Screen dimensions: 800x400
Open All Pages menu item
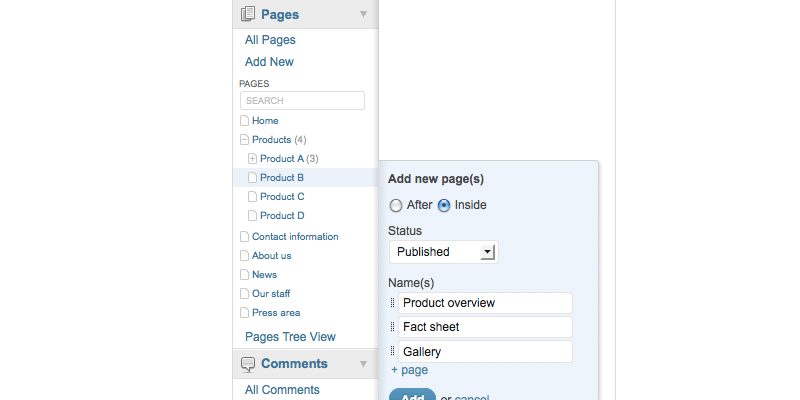pos(270,40)
